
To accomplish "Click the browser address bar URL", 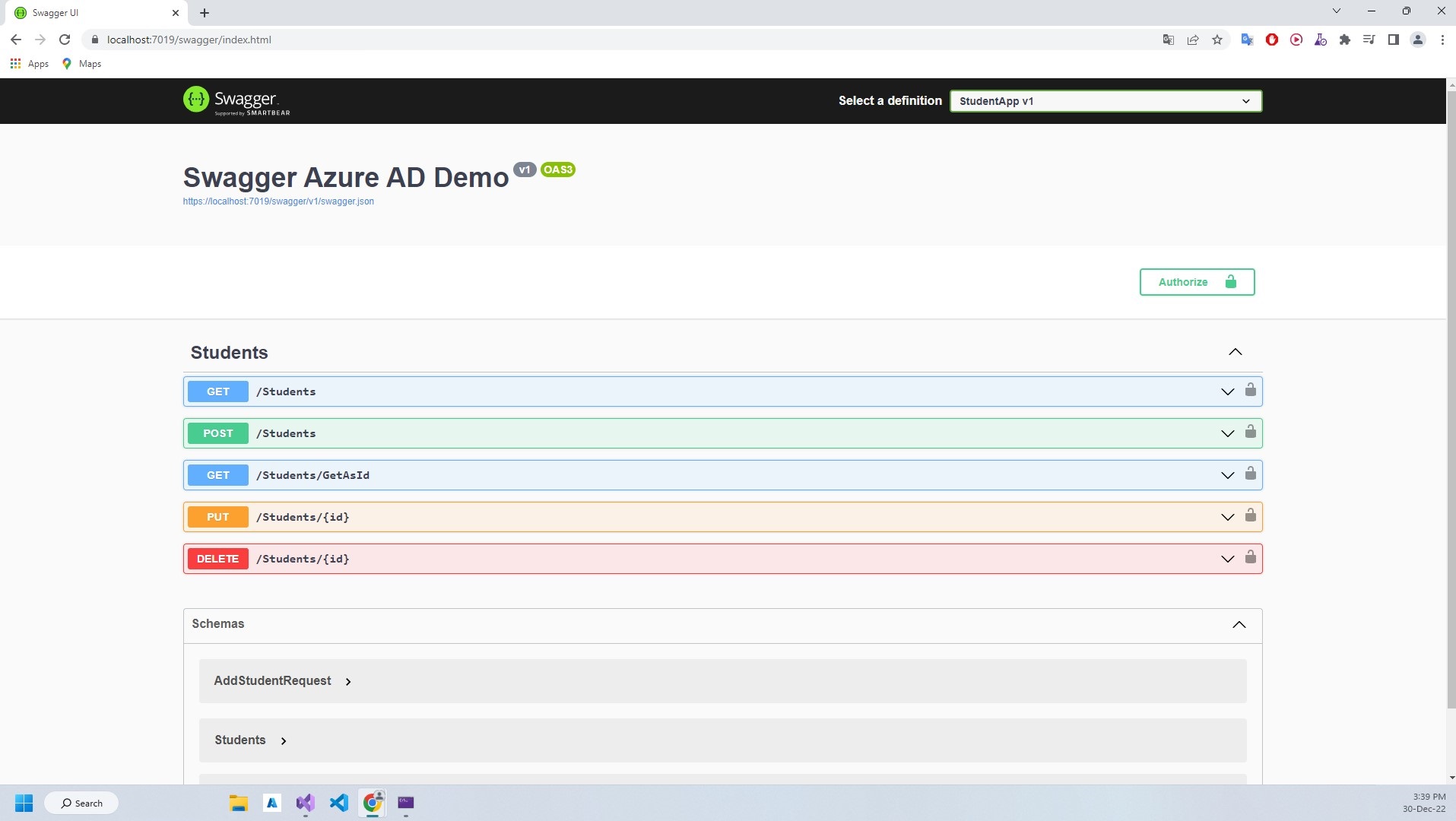I will [189, 40].
